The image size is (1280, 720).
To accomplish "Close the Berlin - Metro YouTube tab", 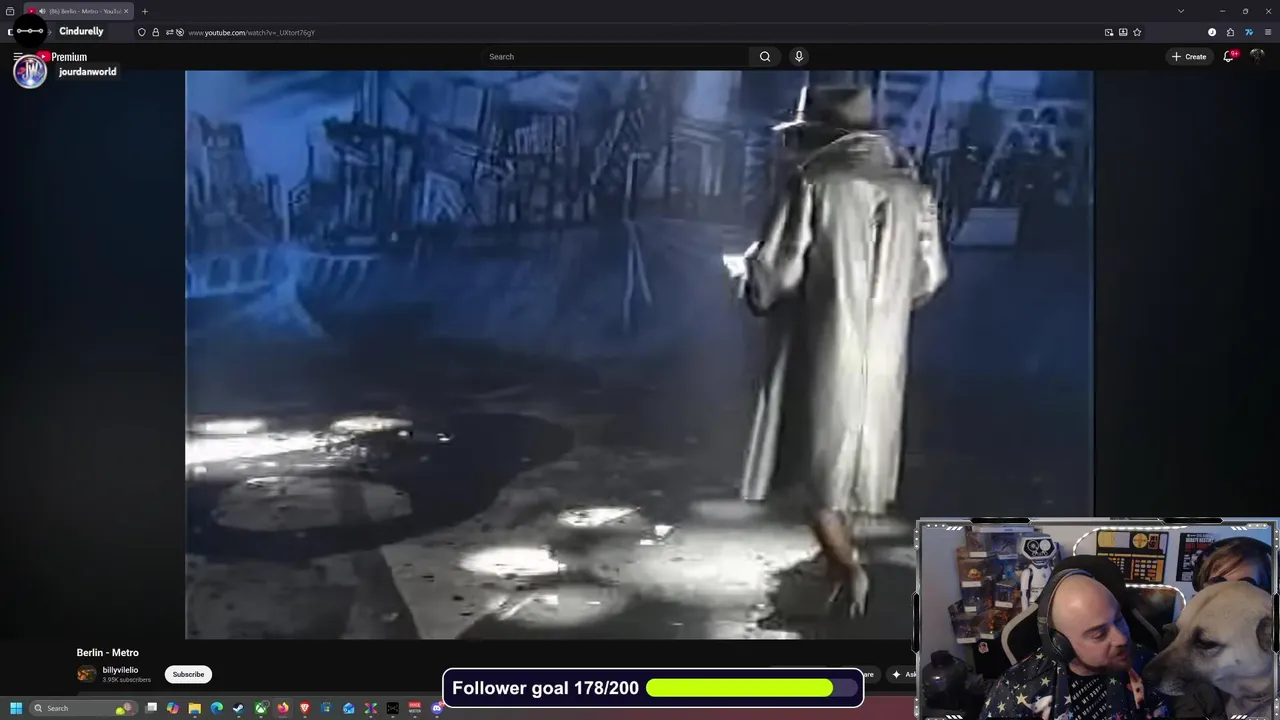I will pyautogui.click(x=126, y=11).
